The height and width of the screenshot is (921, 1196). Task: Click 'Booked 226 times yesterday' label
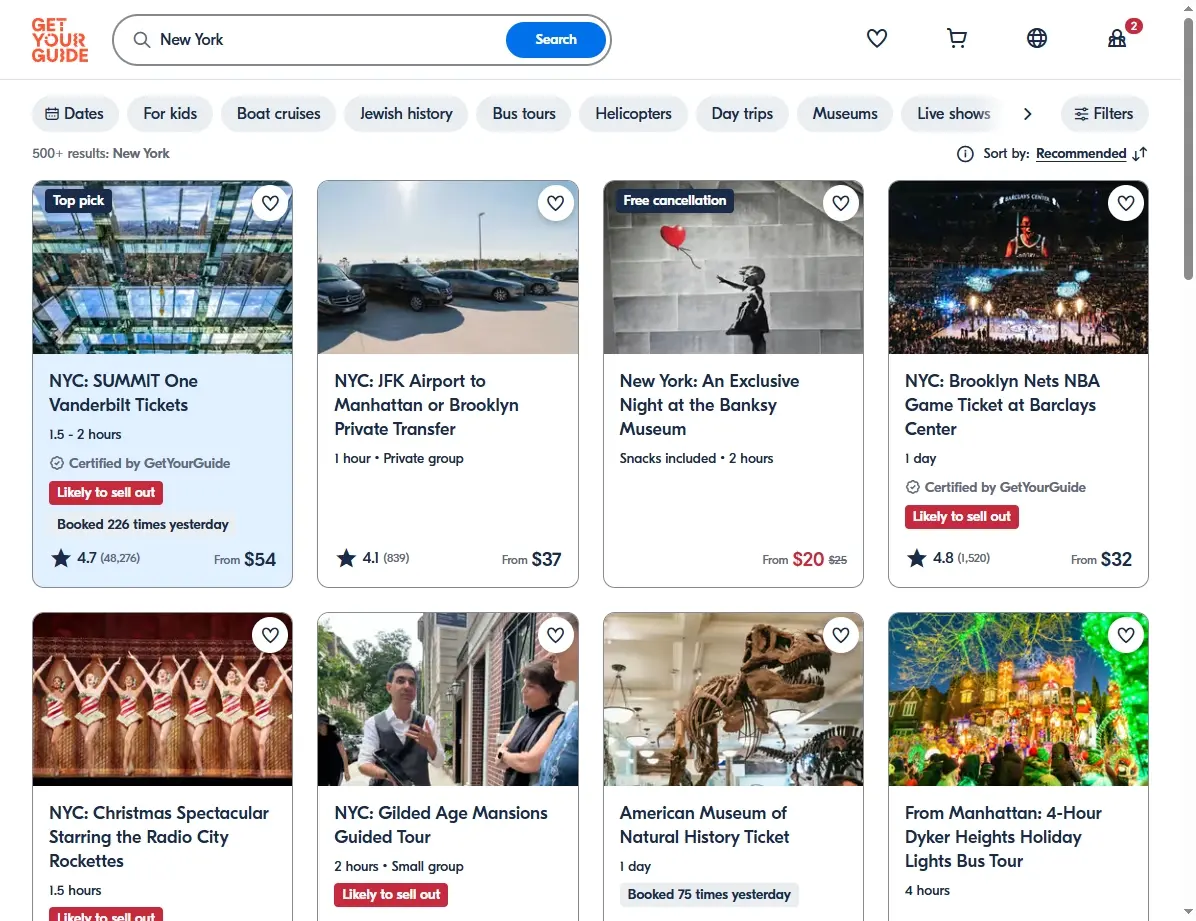click(143, 524)
